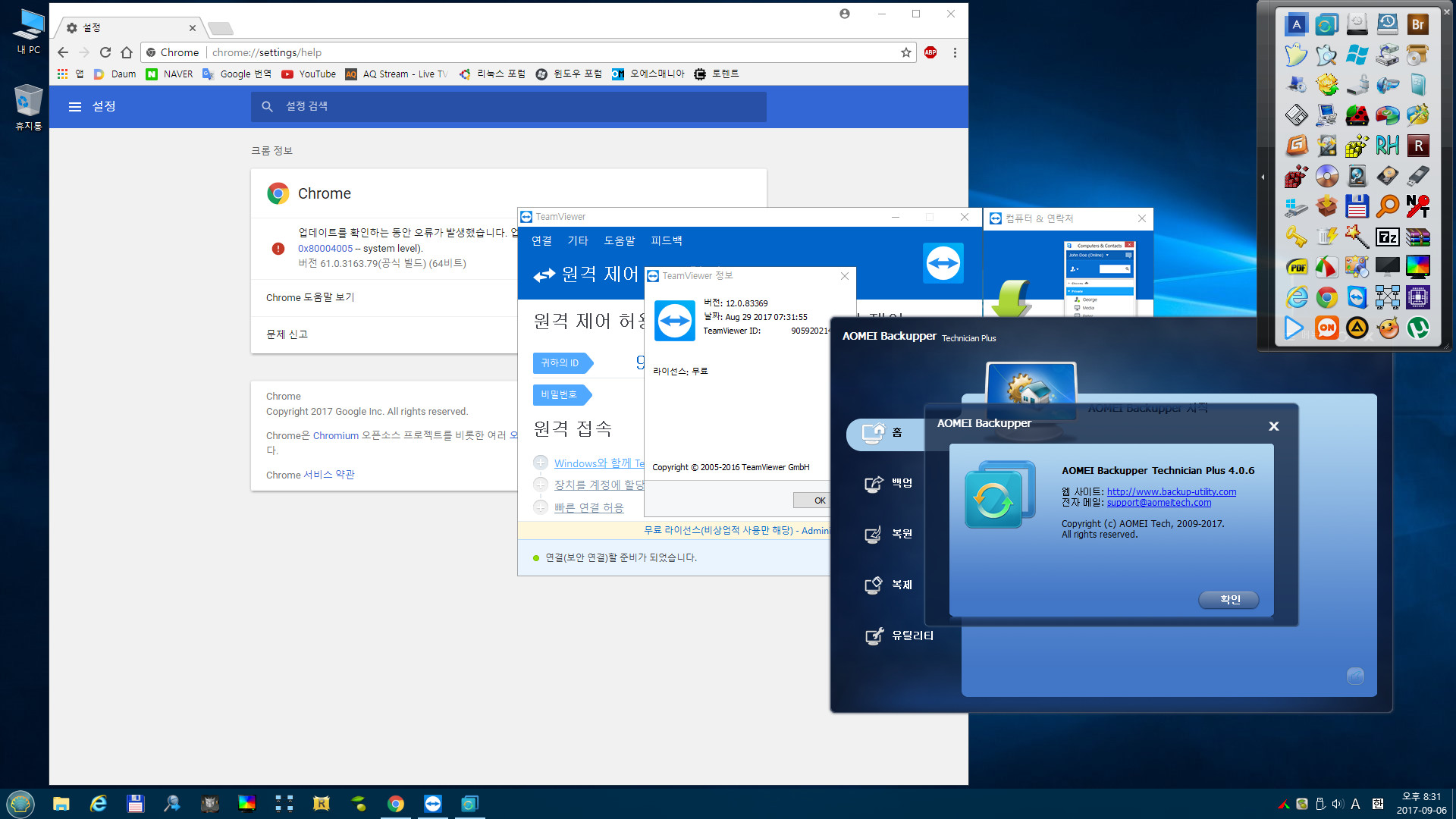The width and height of the screenshot is (1456, 819).
Task: Open the NAVER bookmark
Action: 169,74
